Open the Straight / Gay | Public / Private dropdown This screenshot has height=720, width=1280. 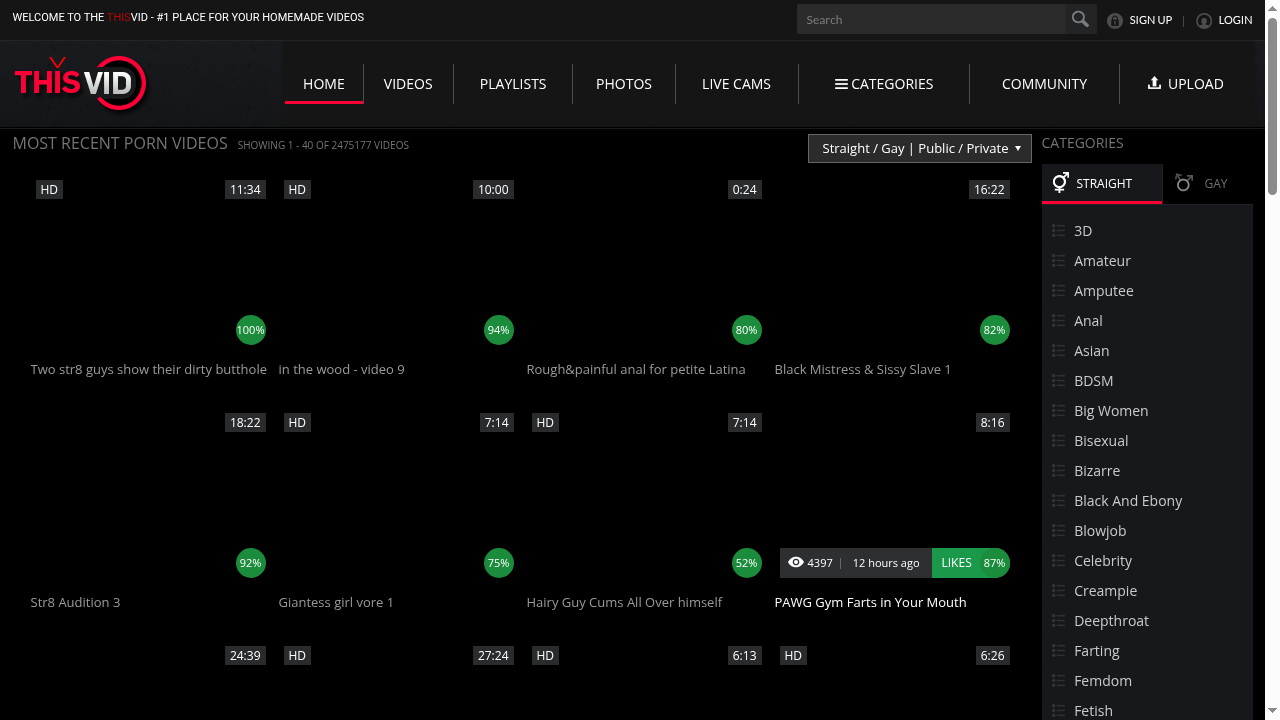point(920,148)
